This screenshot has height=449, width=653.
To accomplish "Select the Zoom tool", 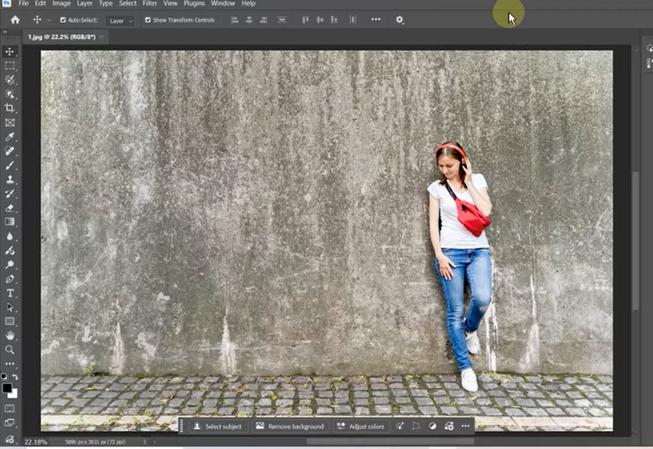I will point(10,350).
